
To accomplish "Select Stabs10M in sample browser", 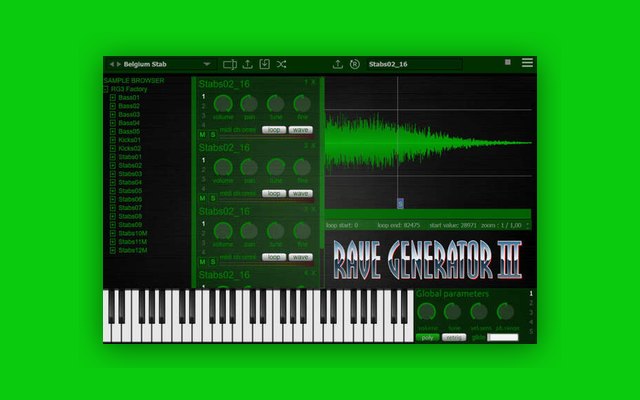I will pyautogui.click(x=133, y=233).
